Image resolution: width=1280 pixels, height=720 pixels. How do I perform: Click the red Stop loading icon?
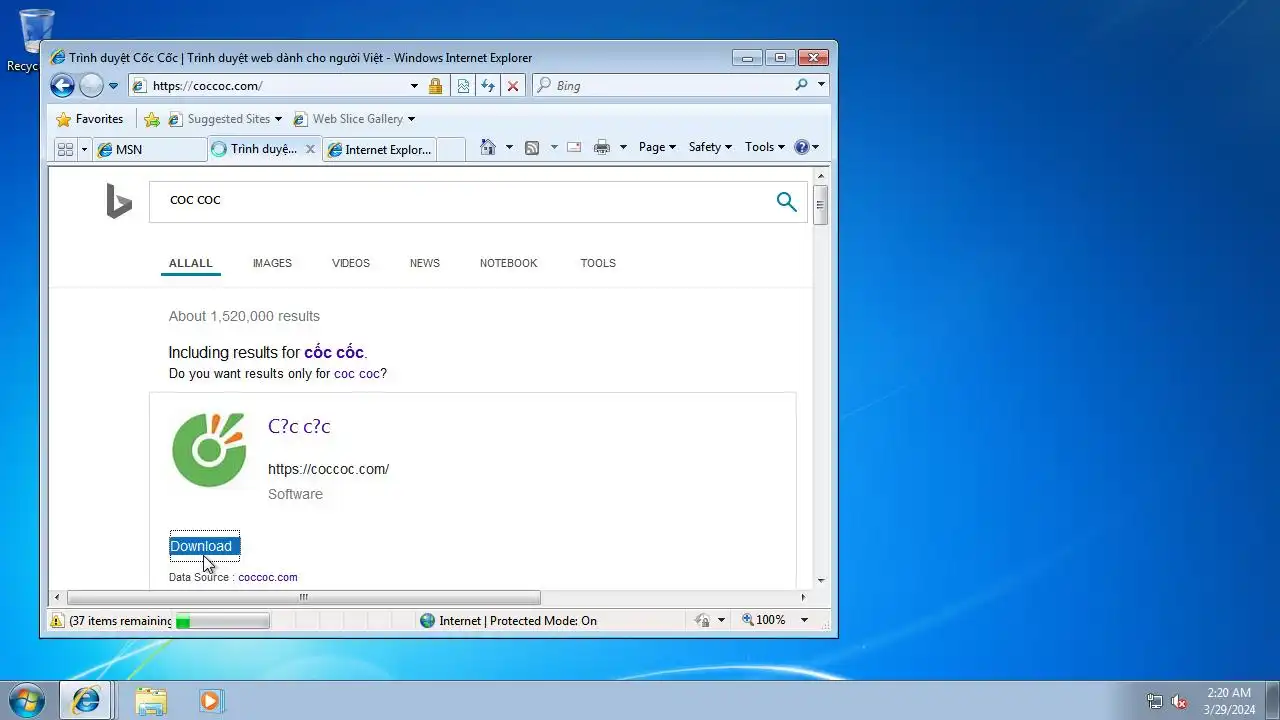coord(513,86)
